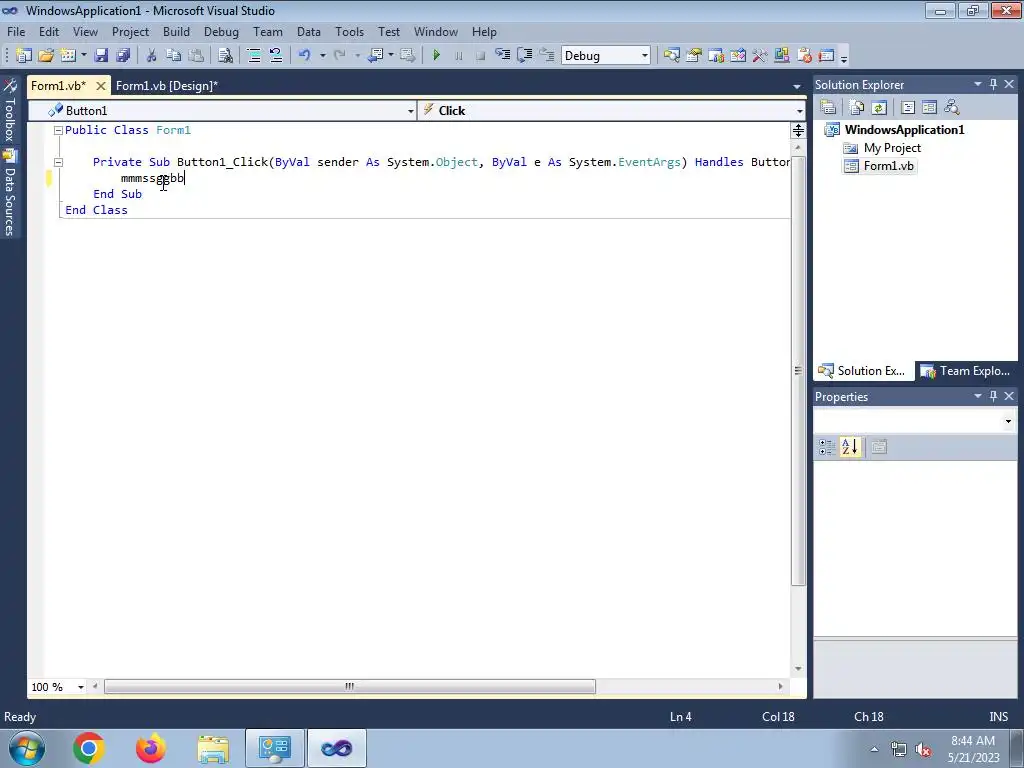
Task: Click Show All Files in Solution Explorer
Action: point(857,107)
